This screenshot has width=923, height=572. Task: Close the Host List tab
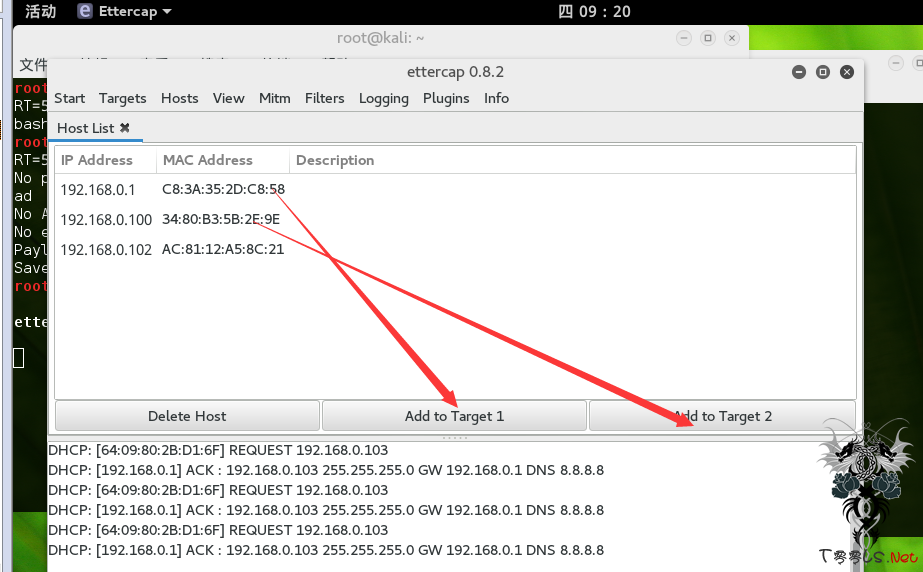tap(124, 128)
